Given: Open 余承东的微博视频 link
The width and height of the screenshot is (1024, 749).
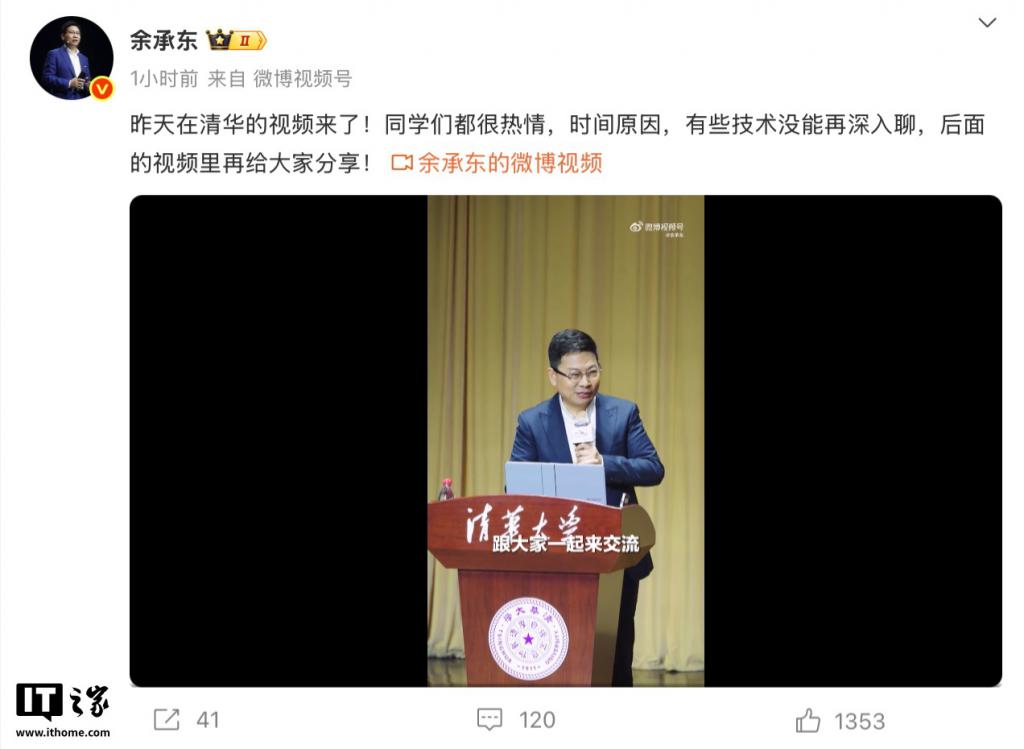Looking at the screenshot, I should [x=509, y=163].
